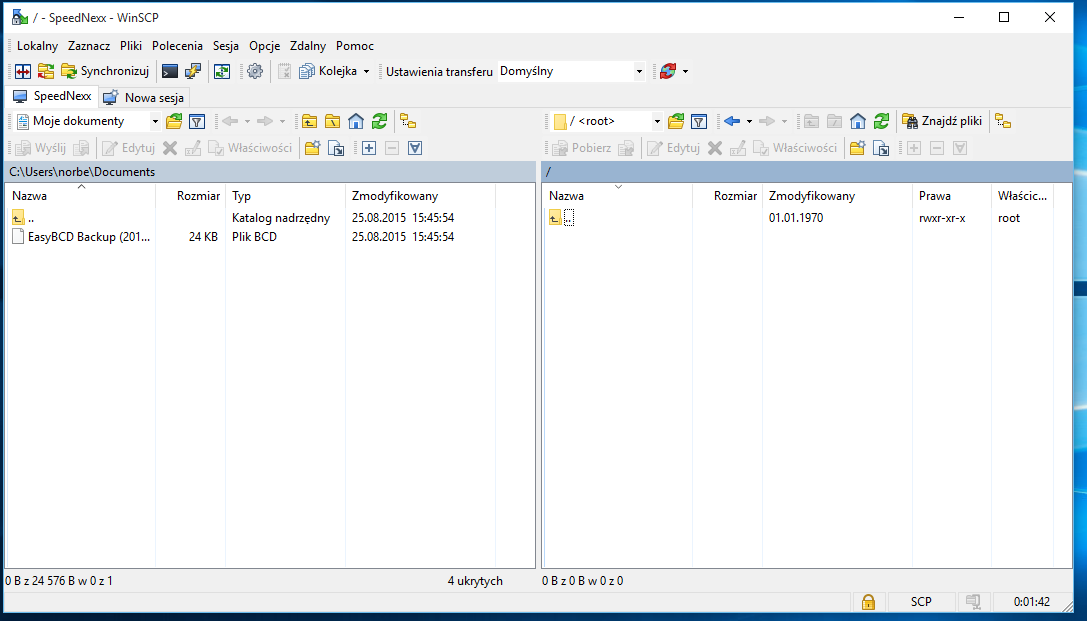Click the '4 ukrytych' status bar text

tap(475, 581)
